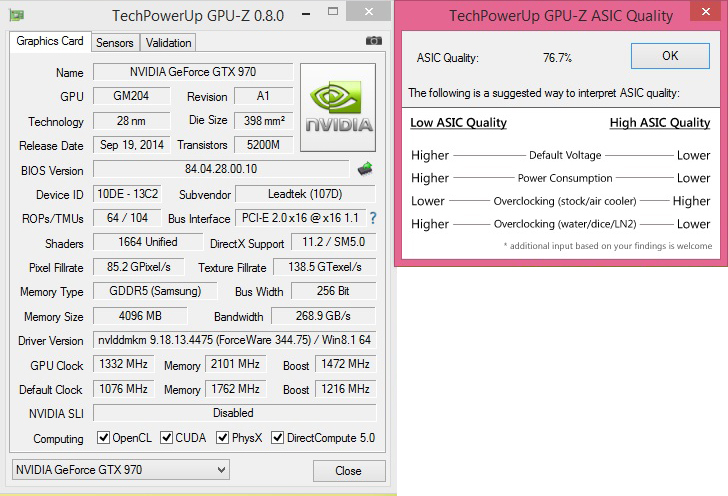728x496 pixels.
Task: Click the Bus Interface field PCI-E 2.0
Action: coord(300,218)
